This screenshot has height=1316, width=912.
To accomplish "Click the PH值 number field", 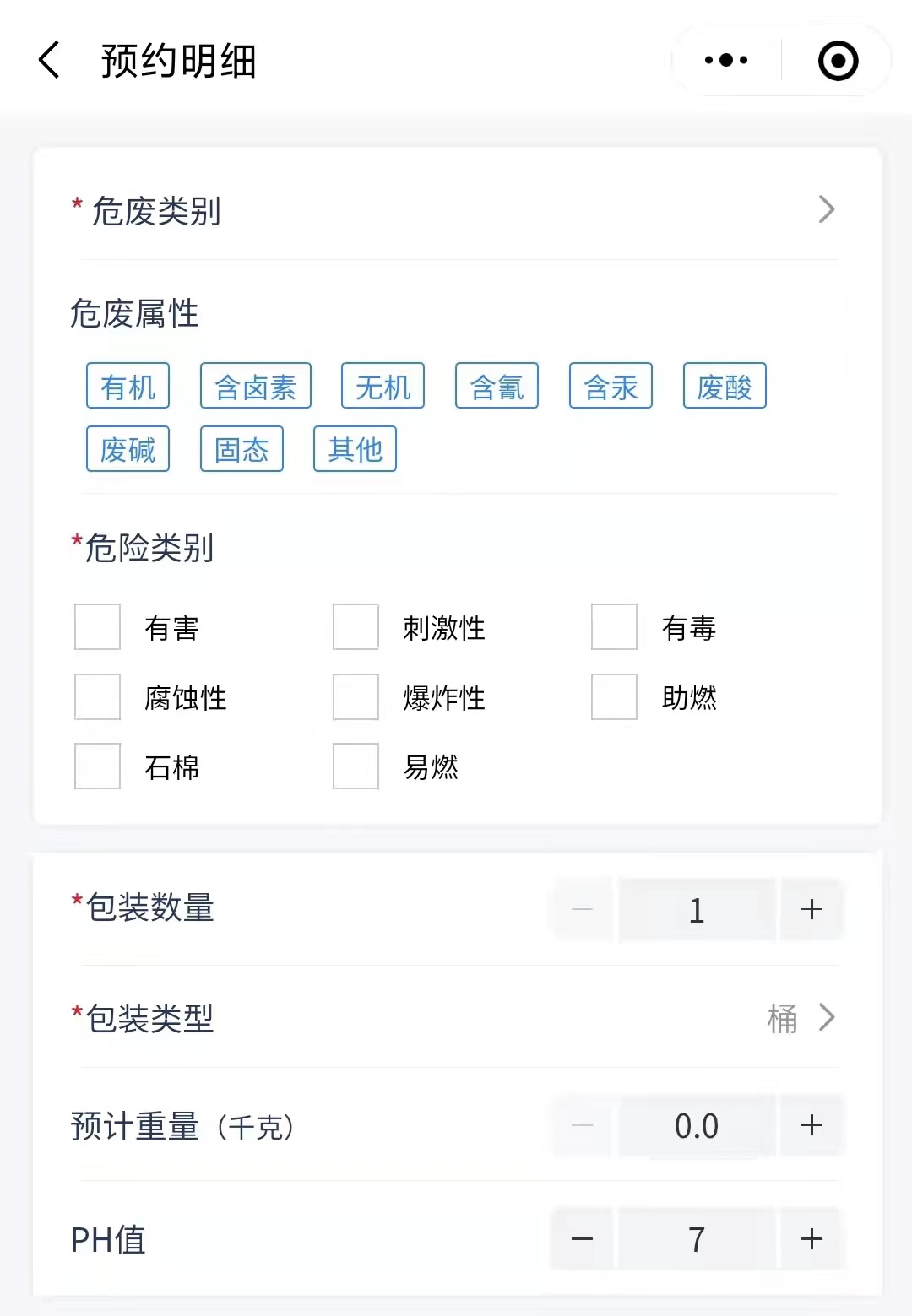I will click(x=697, y=1239).
